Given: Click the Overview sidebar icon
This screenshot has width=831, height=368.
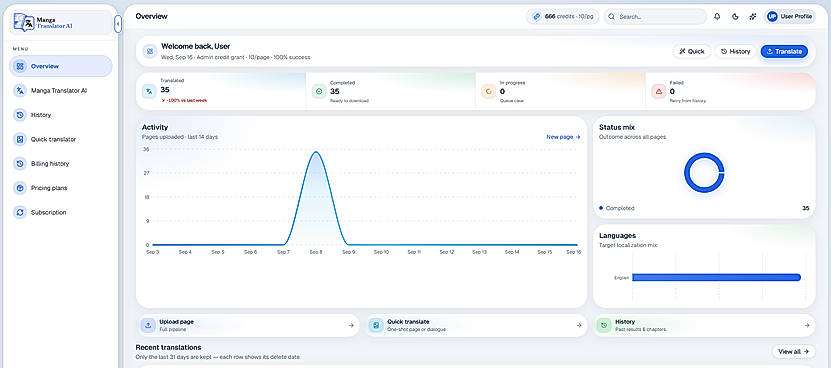Looking at the screenshot, I should (x=20, y=66).
